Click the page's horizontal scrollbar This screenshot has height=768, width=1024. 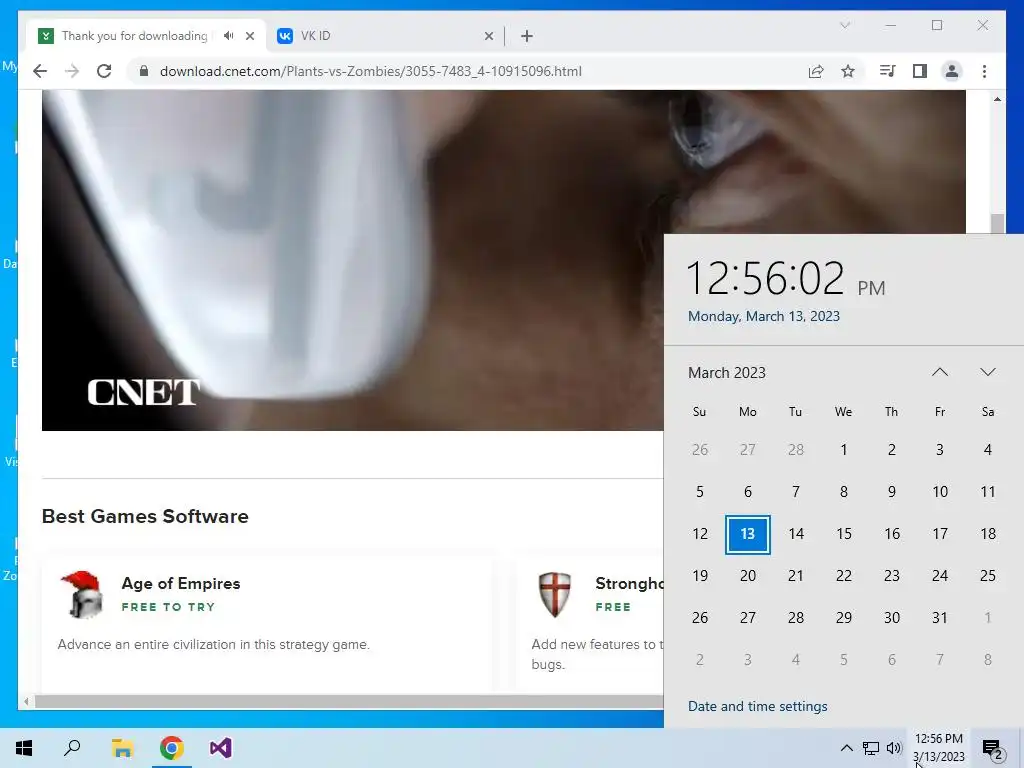[x=349, y=701]
